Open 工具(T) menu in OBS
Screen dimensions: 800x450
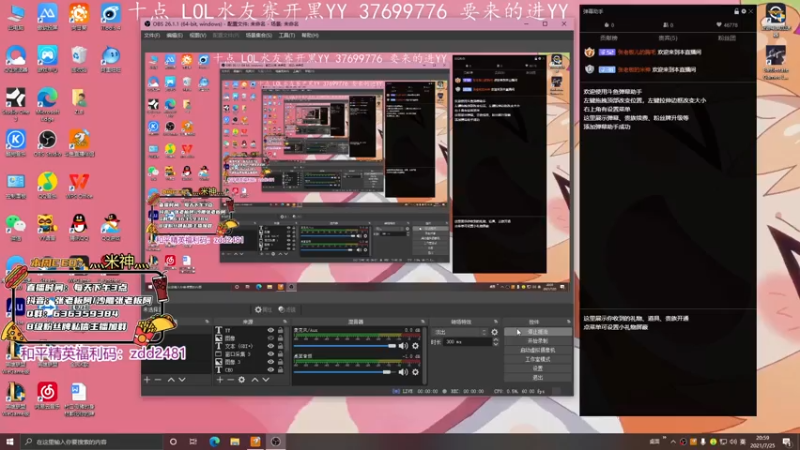coord(287,35)
